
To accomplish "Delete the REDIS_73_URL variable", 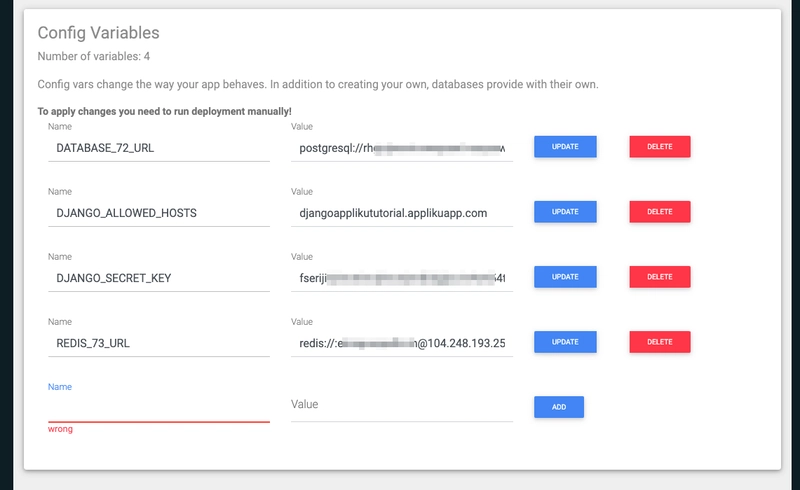I will tap(660, 342).
